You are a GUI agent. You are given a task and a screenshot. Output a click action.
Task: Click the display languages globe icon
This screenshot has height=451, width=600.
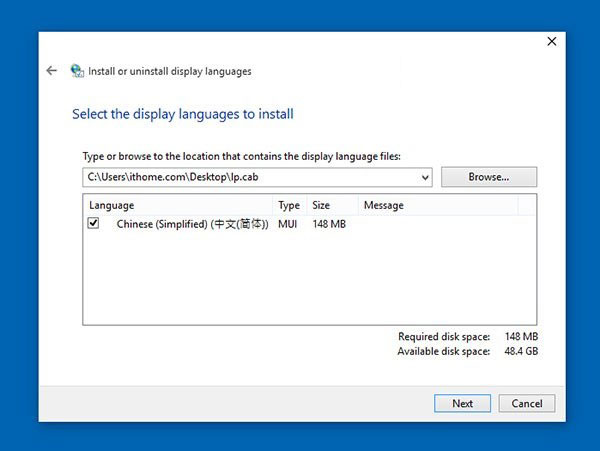[x=77, y=71]
